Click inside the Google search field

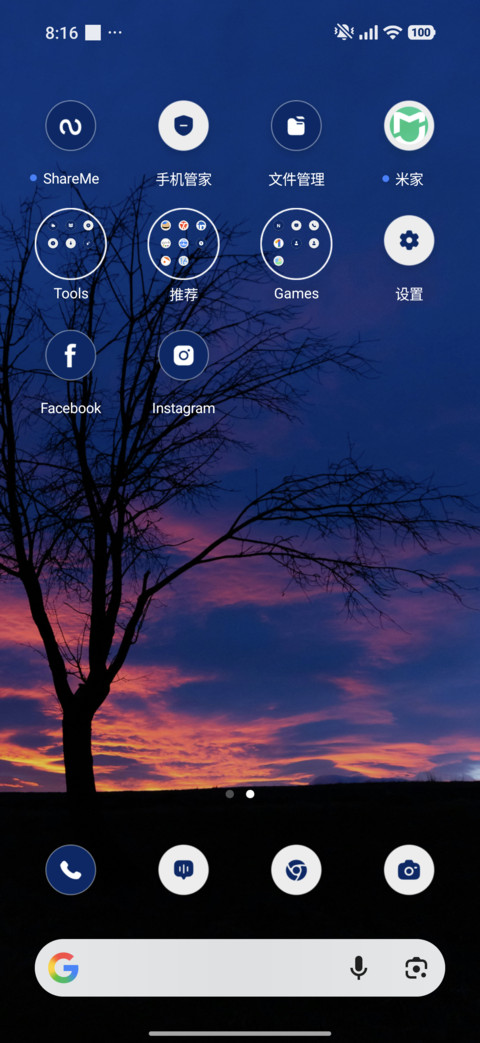240,968
